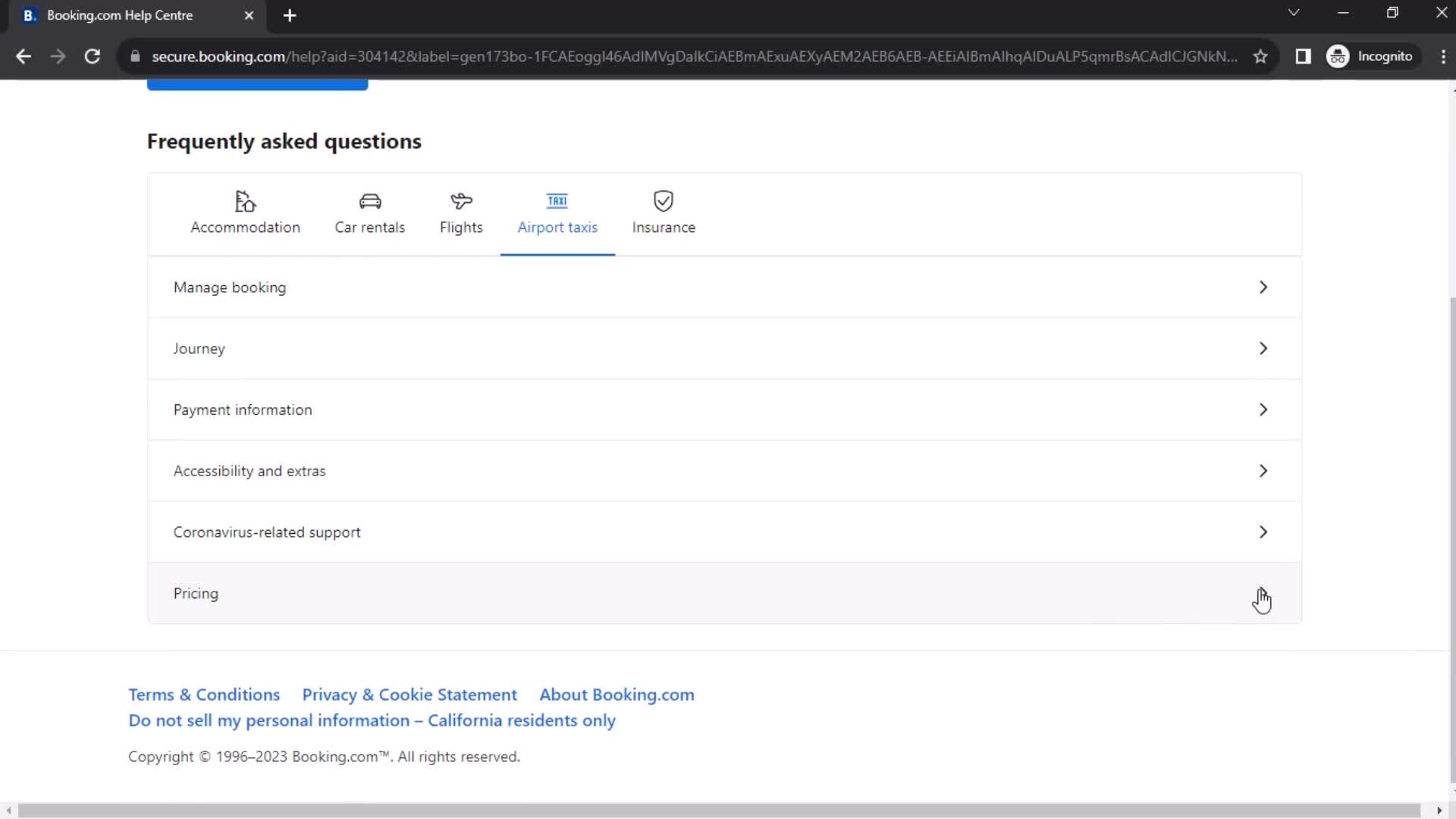Click Coronavirus-related support row text
Screen dimensions: 1456x819
(267, 532)
